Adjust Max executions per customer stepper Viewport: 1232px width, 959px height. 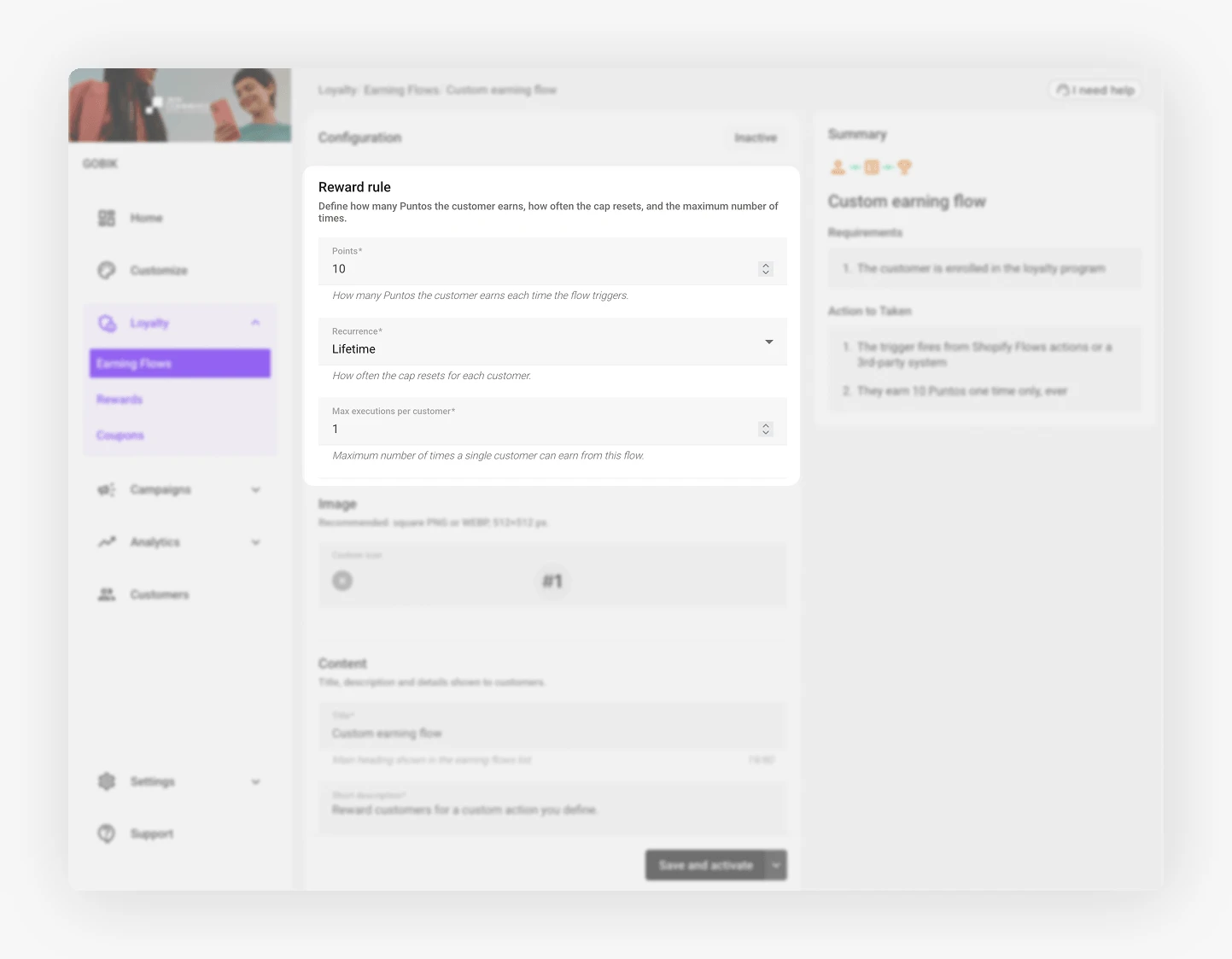coord(766,429)
